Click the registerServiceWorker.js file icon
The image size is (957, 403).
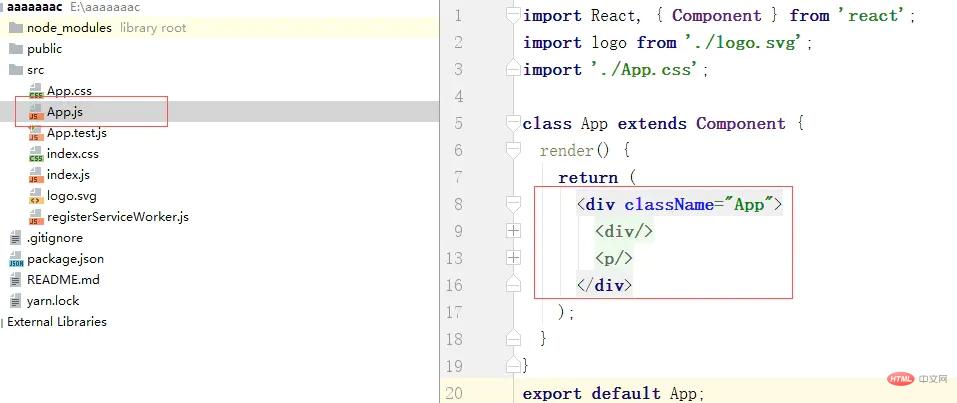coord(36,217)
